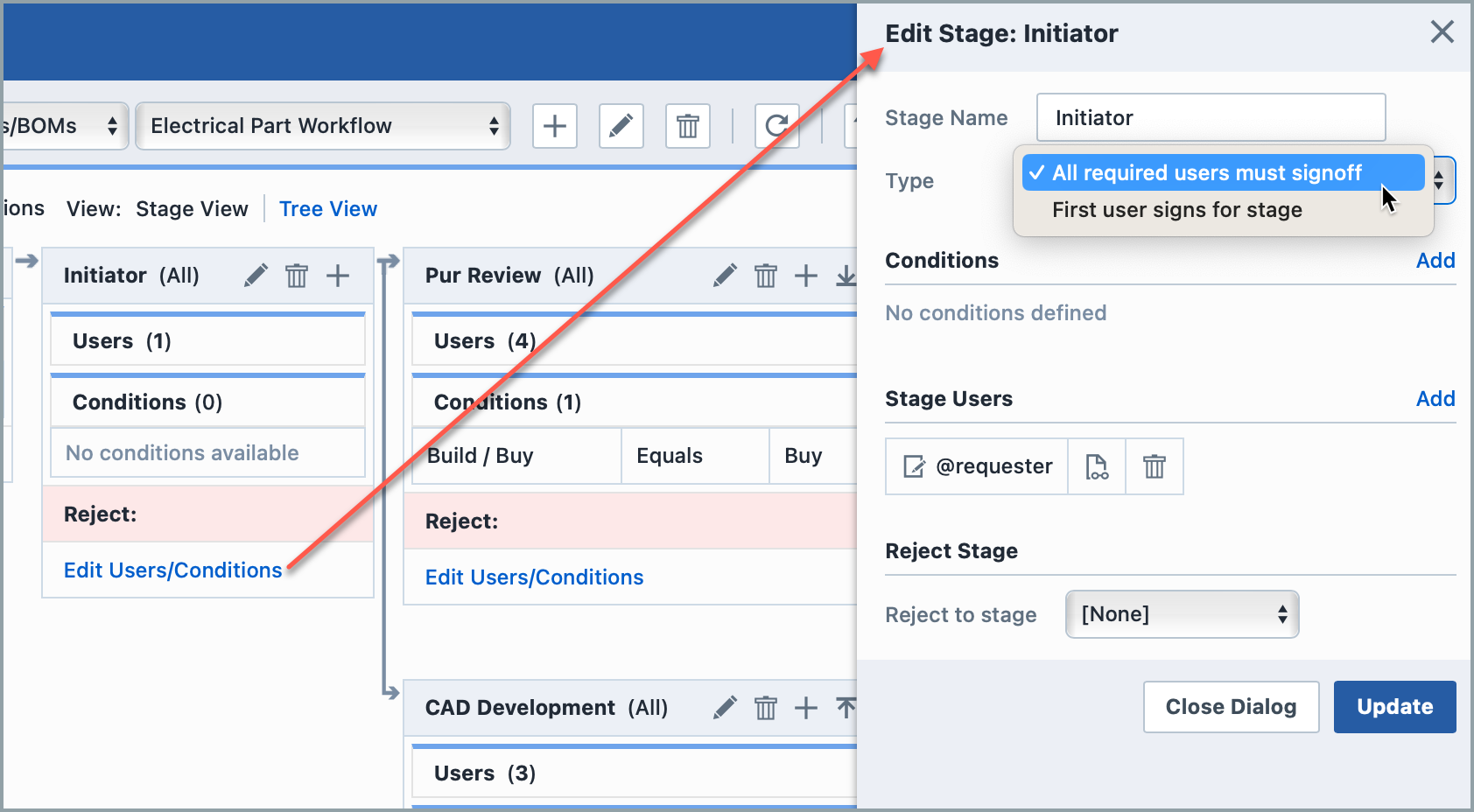The image size is (1474, 812).
Task: Add a user to CAD Development stage
Action: point(806,708)
